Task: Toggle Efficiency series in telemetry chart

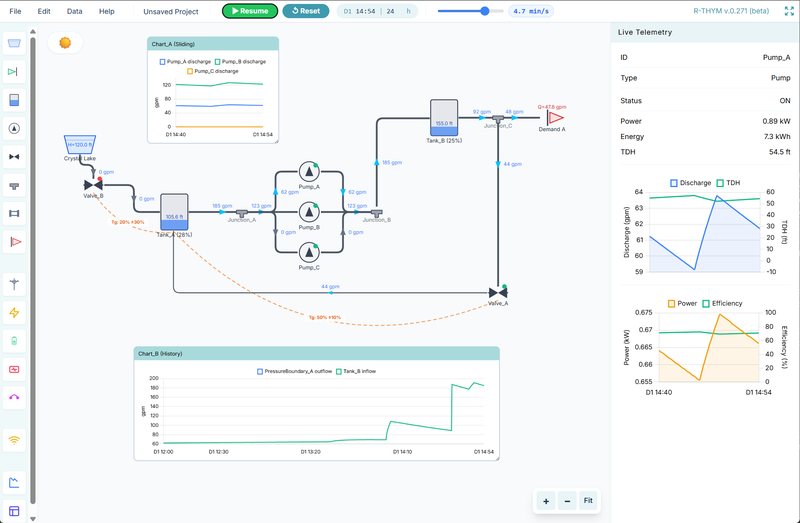Action: (x=722, y=304)
